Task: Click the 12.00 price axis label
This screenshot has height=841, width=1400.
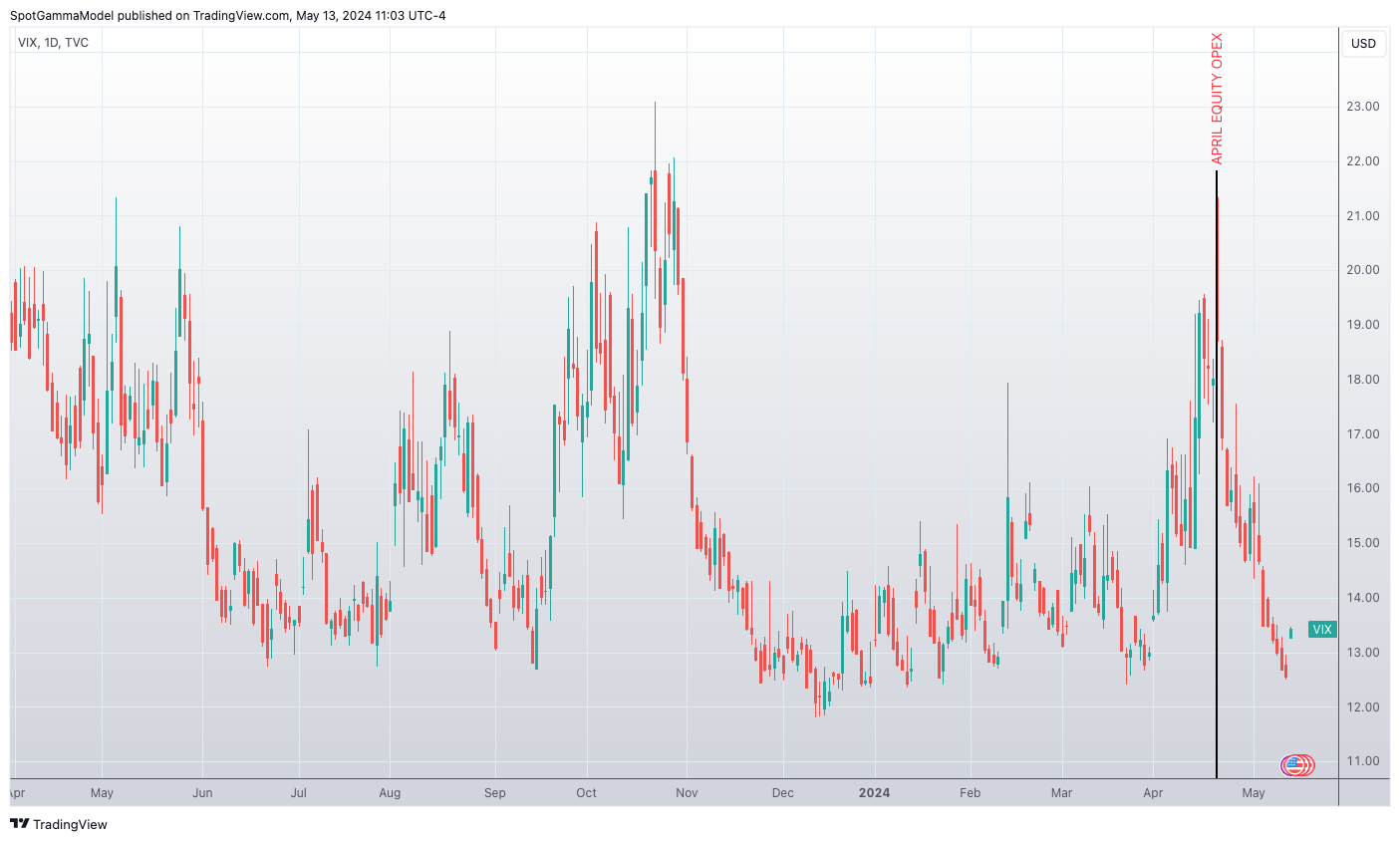Action: [x=1362, y=707]
